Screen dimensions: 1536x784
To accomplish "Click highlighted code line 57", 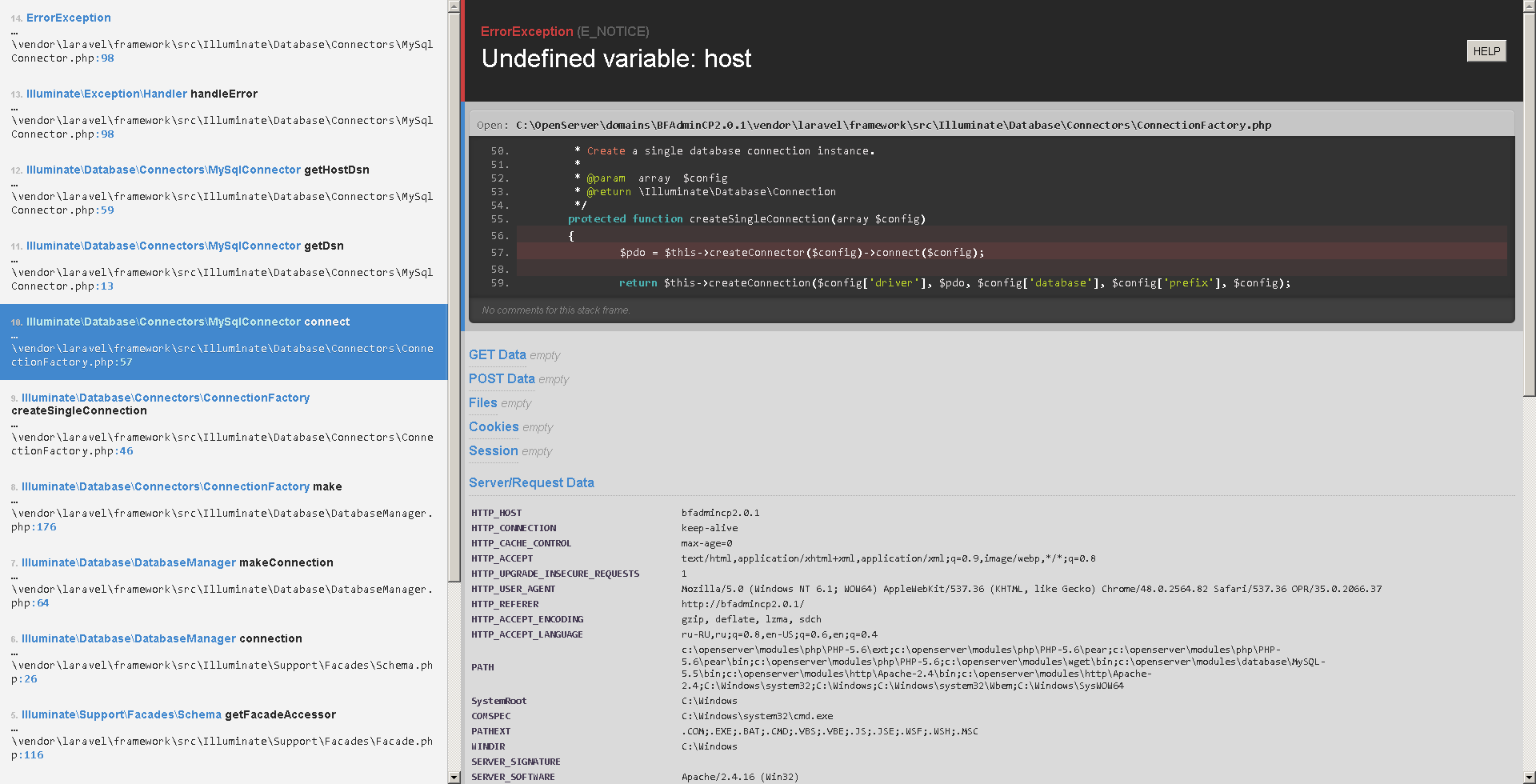I will tap(1012, 252).
